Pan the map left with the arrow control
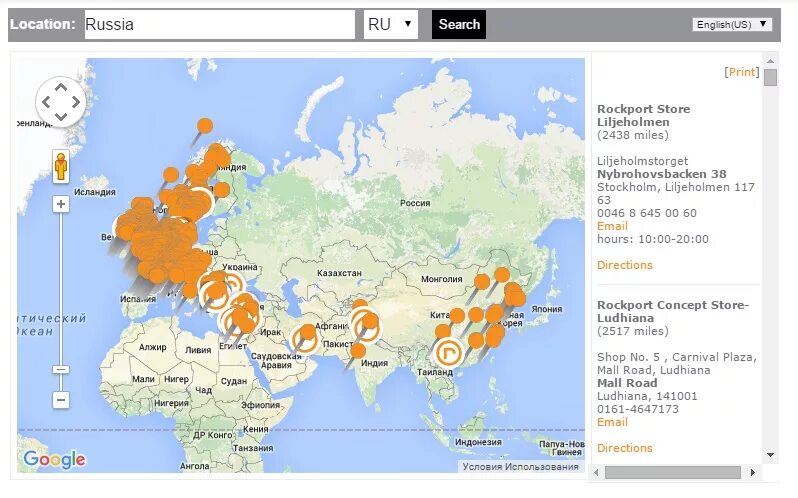The height and width of the screenshot is (498, 798). pyautogui.click(x=46, y=102)
